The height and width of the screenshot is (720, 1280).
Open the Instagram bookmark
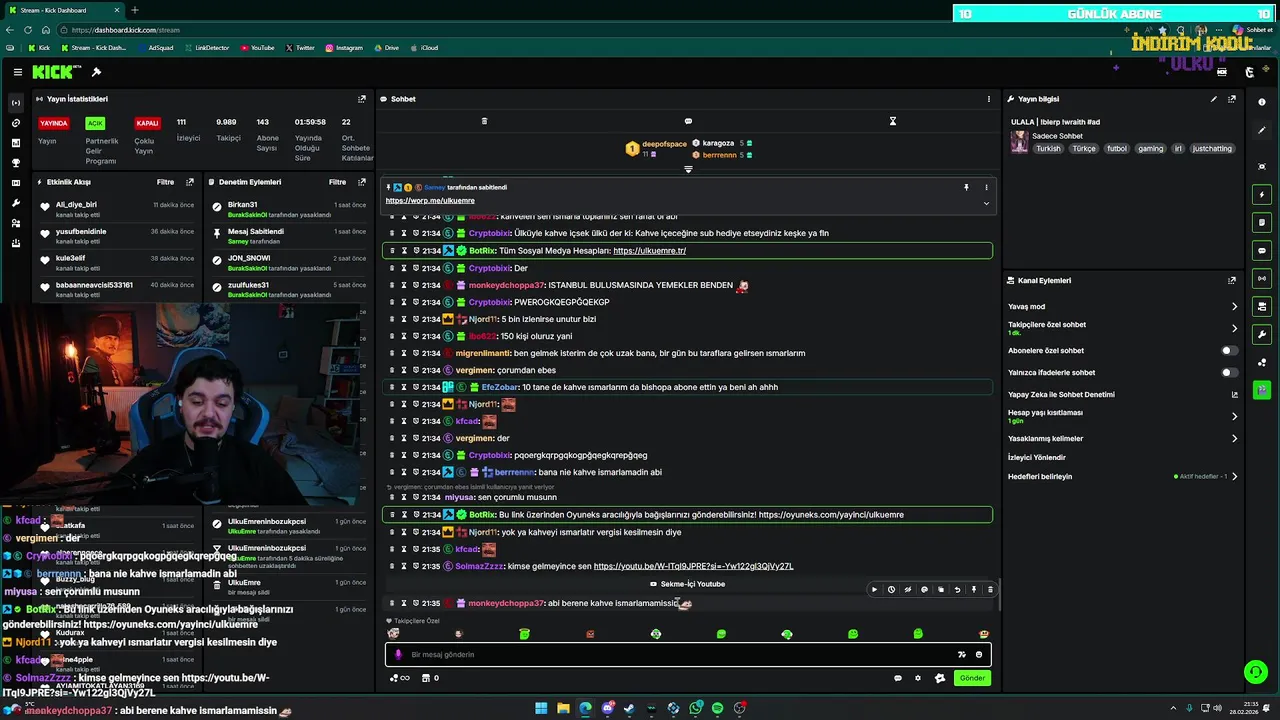click(343, 48)
